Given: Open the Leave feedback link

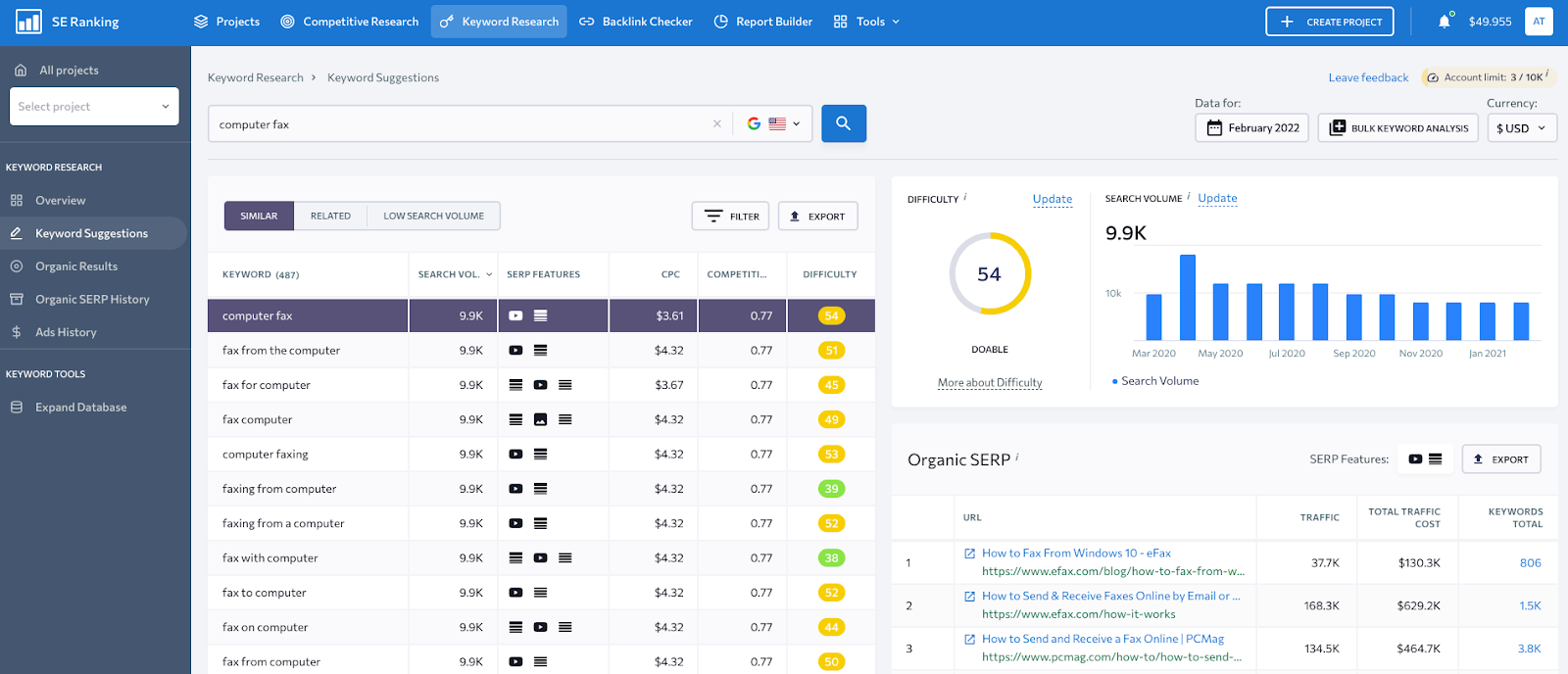Looking at the screenshot, I should point(1368,77).
